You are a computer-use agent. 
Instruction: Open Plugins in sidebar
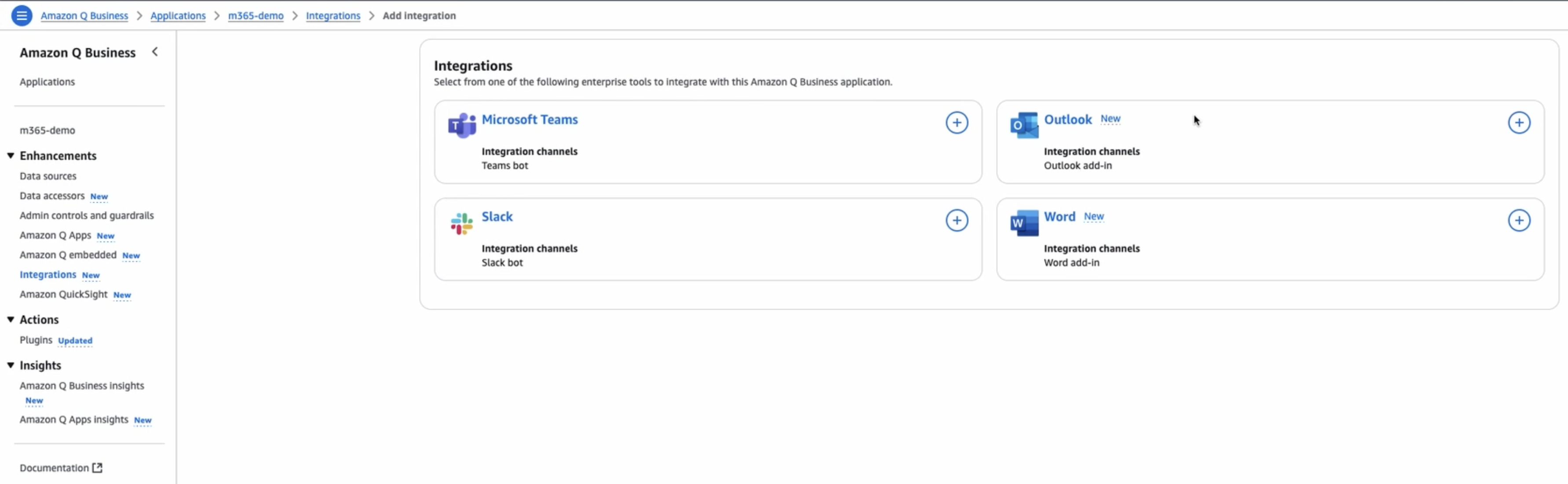click(x=35, y=340)
